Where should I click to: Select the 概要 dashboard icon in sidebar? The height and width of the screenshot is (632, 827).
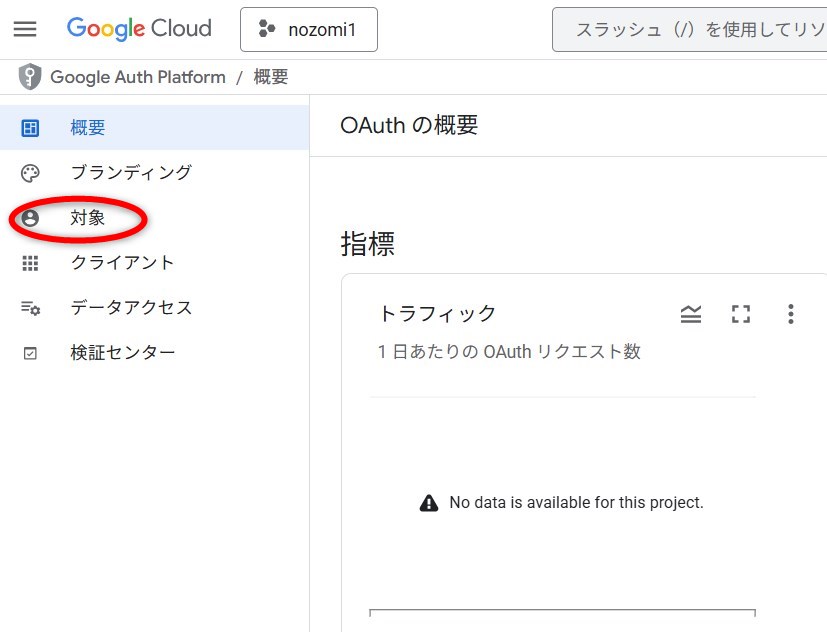click(30, 128)
